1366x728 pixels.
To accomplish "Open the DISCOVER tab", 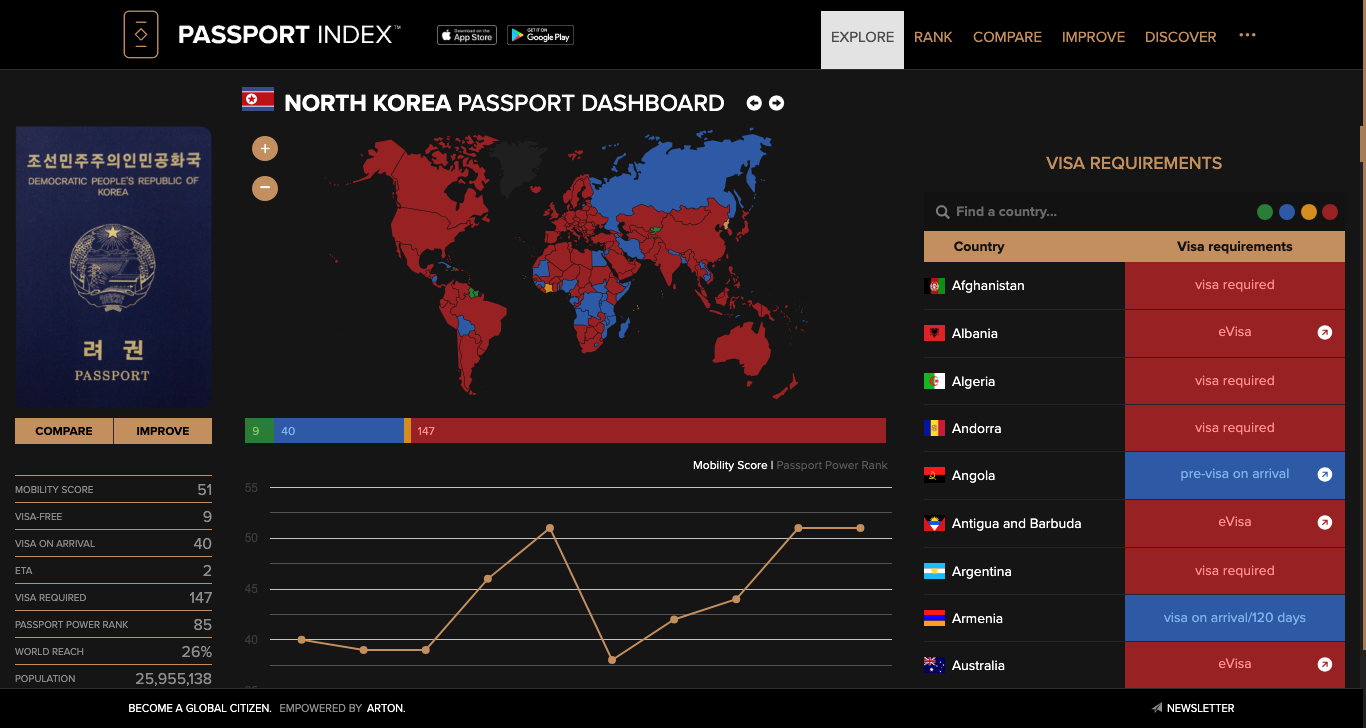I will point(1181,37).
